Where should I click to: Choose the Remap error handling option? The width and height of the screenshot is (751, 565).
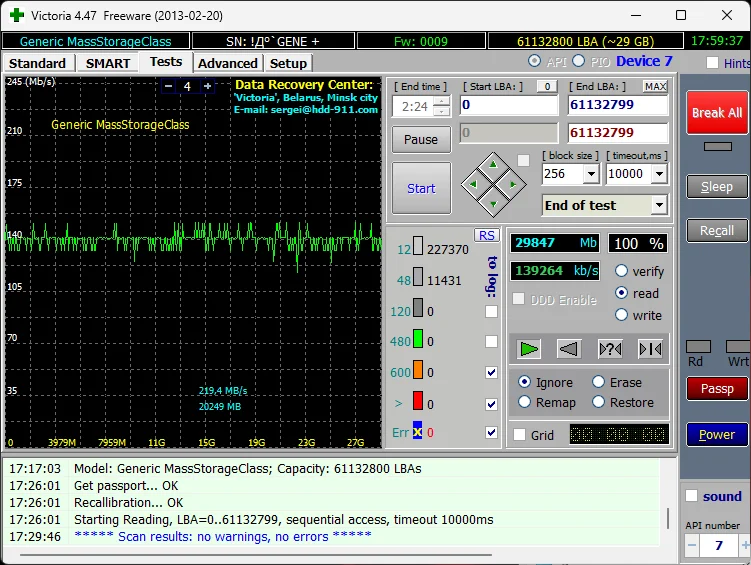tap(525, 402)
